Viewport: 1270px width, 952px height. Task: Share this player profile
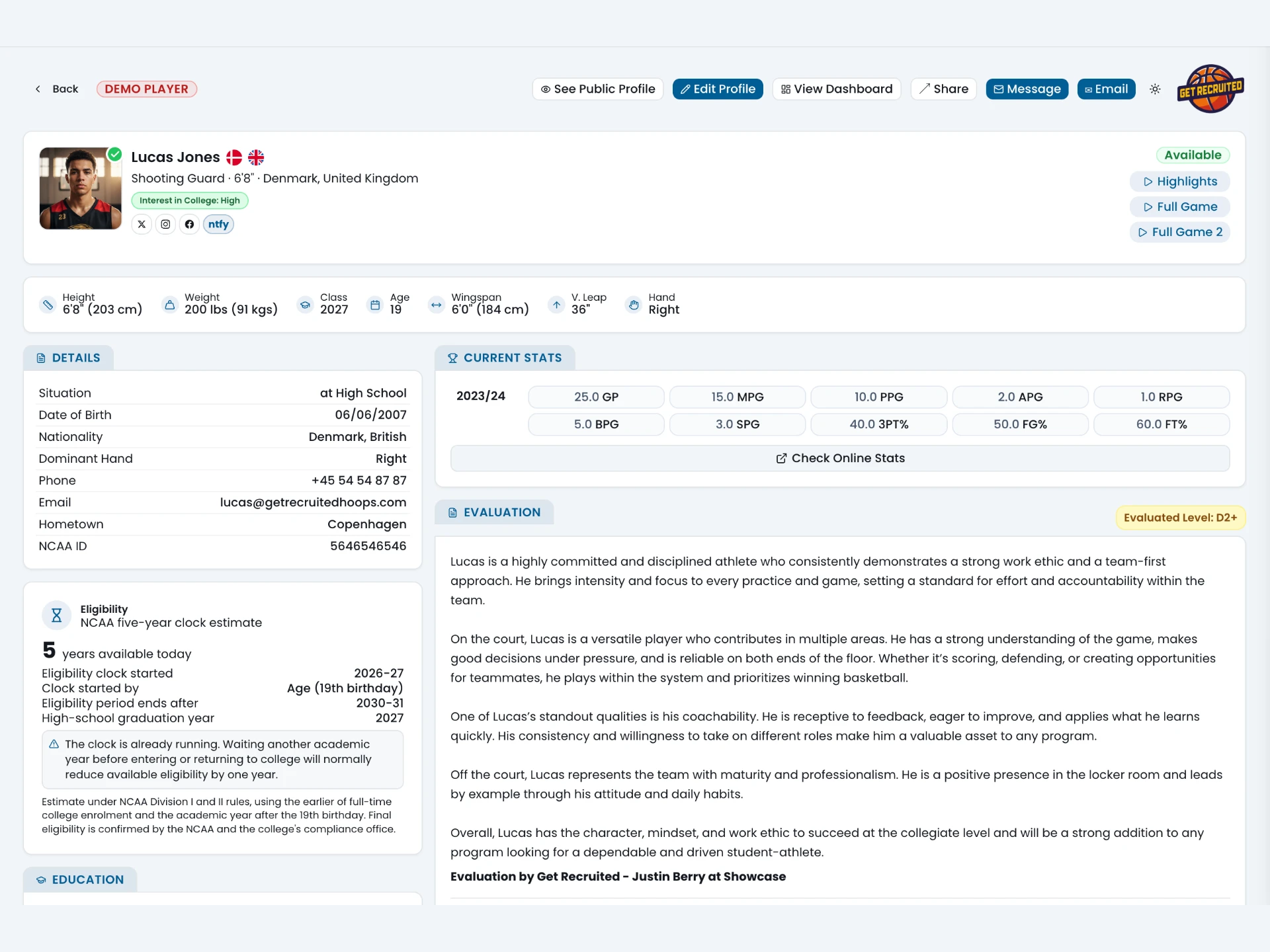pos(944,89)
